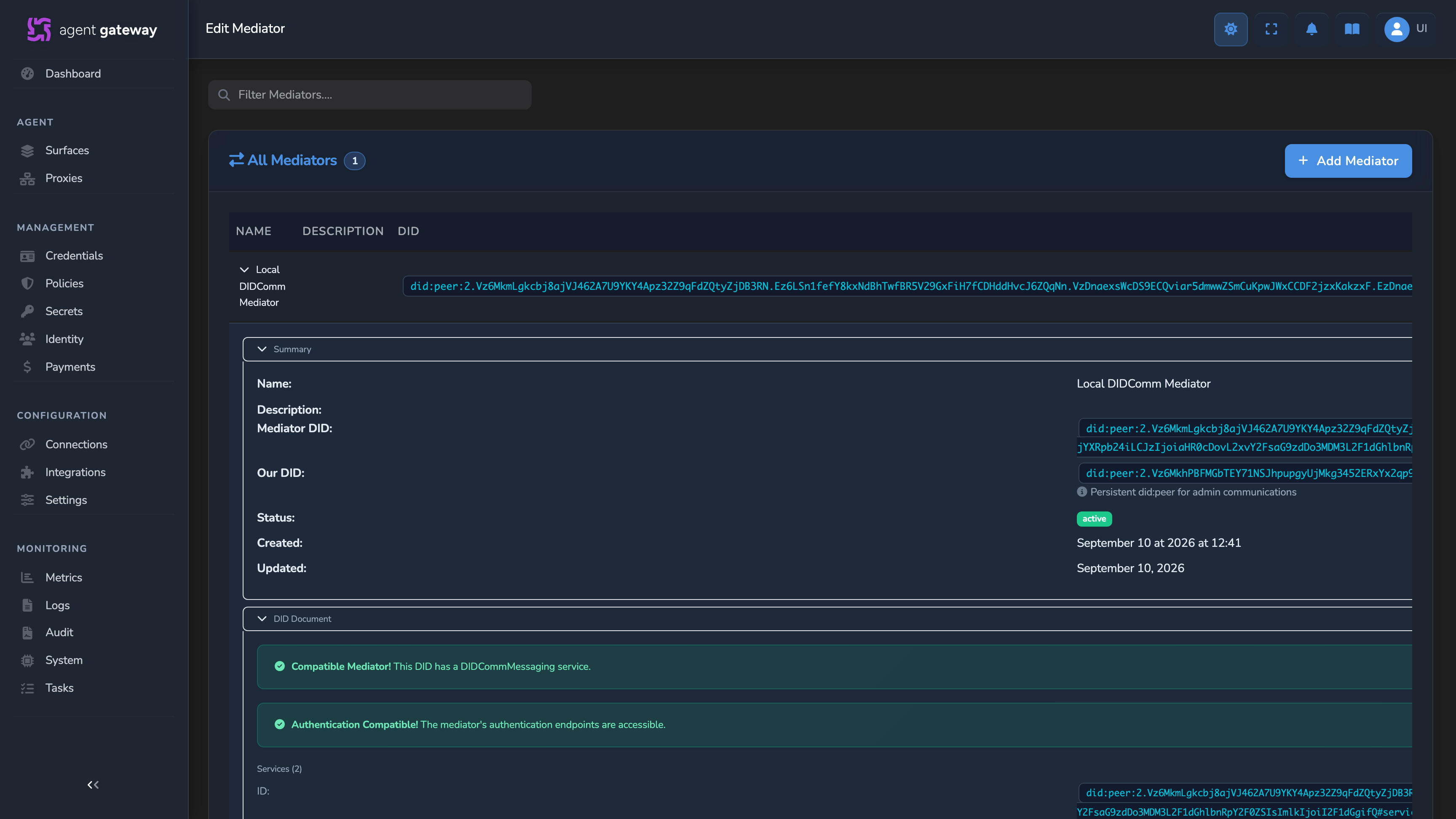1456x819 pixels.
Task: Click the Services (2) label
Action: pyautogui.click(x=279, y=769)
